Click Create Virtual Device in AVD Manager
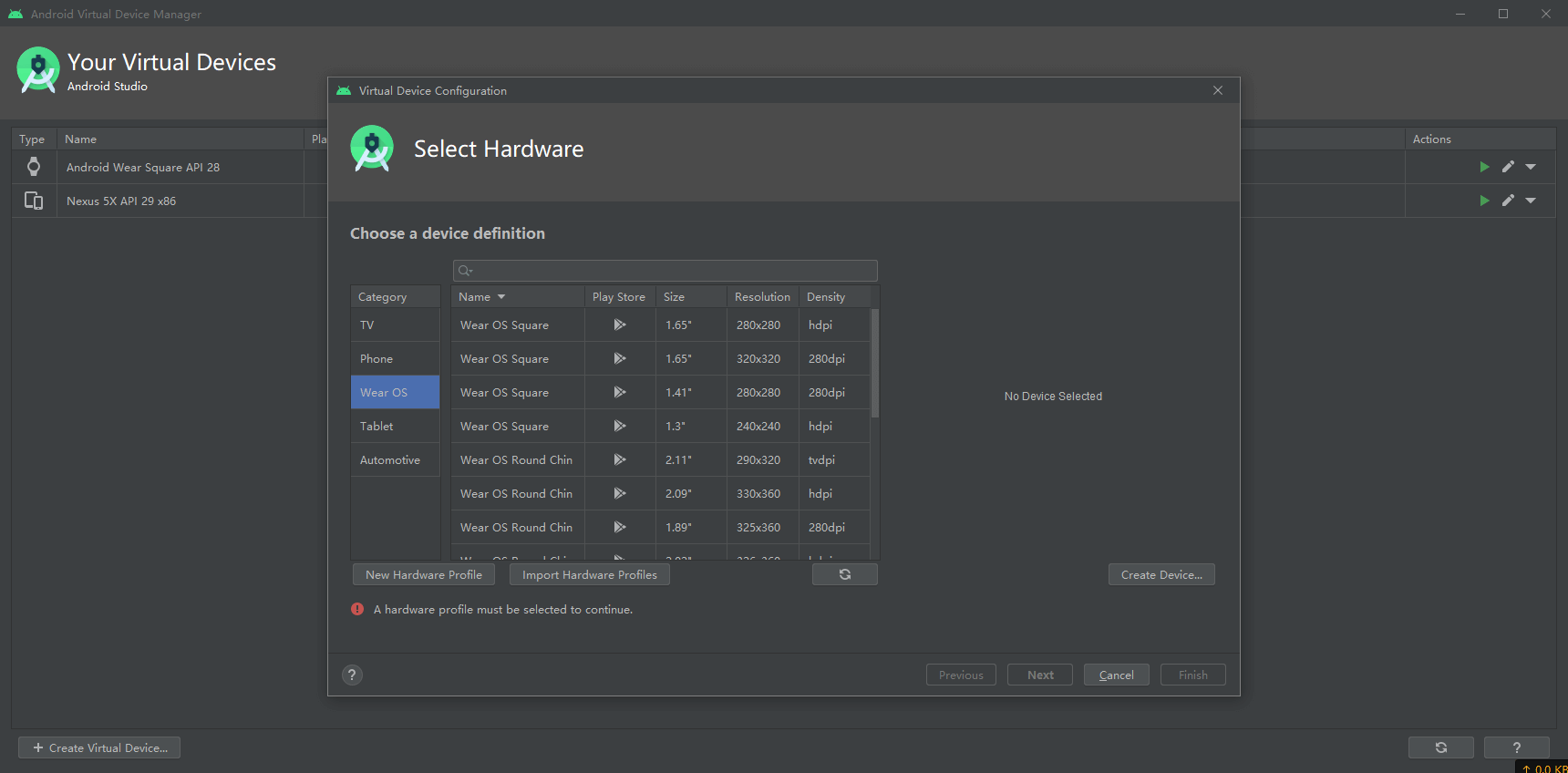 coord(99,747)
